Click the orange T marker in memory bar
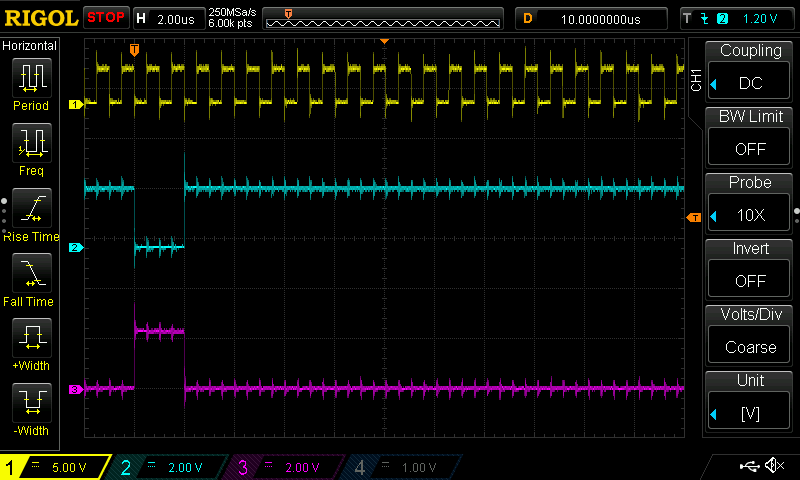The image size is (800, 480). point(288,14)
